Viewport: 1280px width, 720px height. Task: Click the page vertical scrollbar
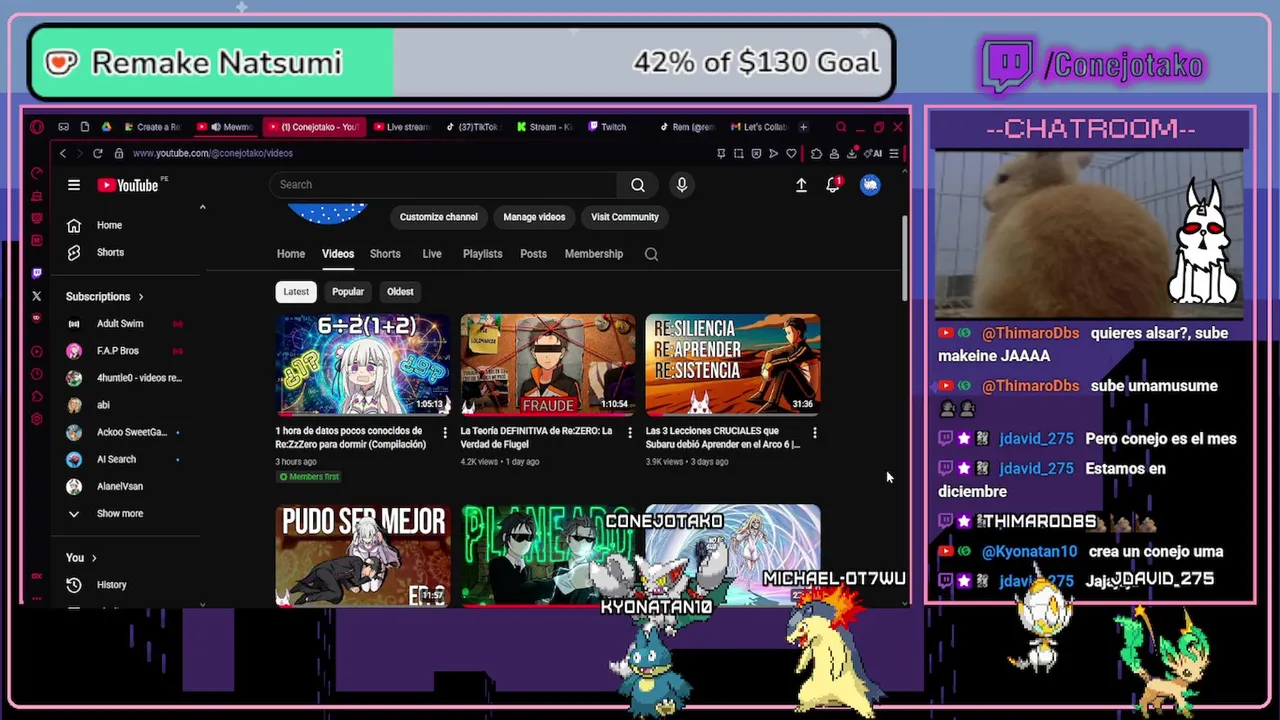point(905,259)
